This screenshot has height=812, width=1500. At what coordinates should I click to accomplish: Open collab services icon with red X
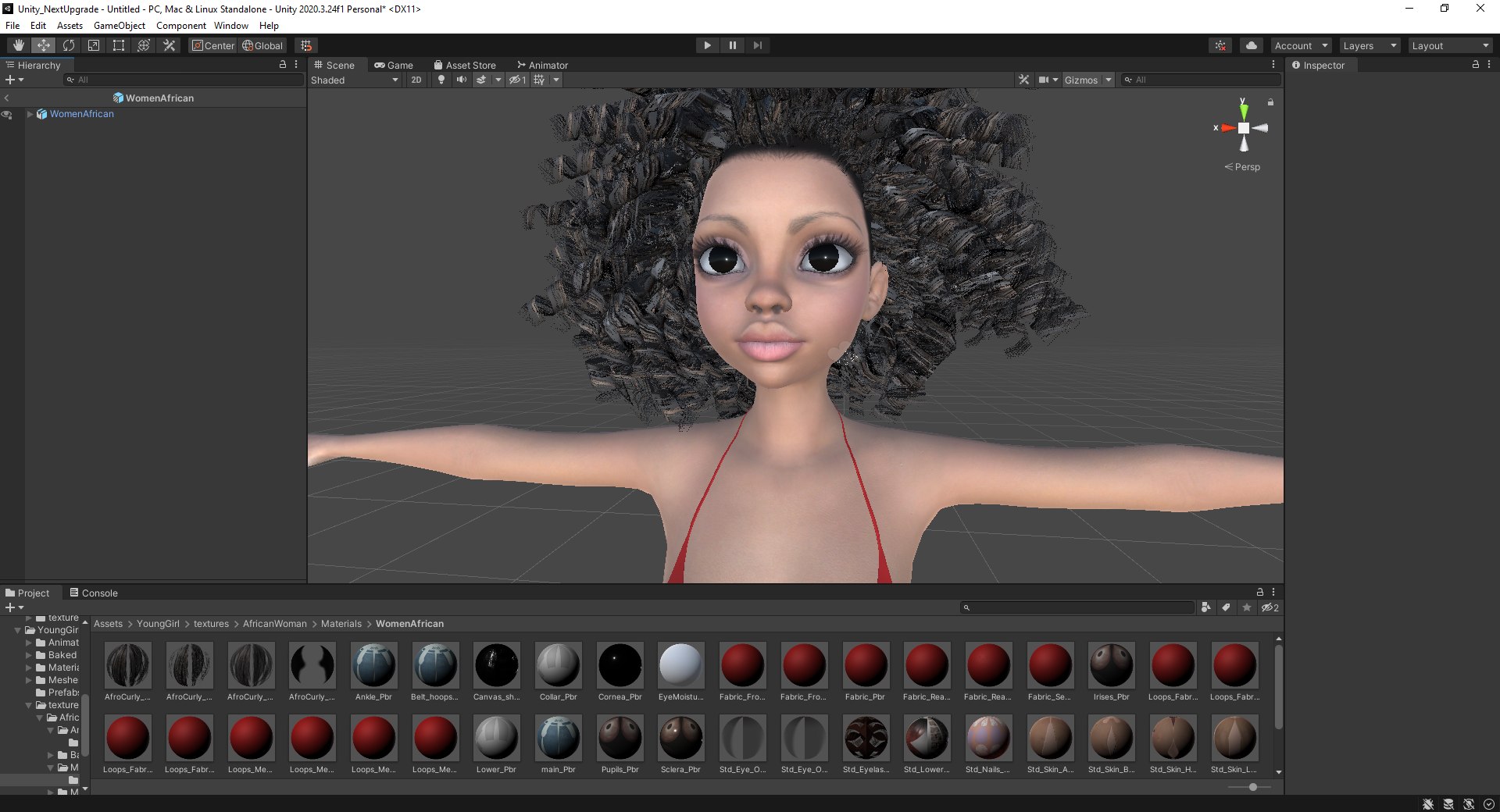(1220, 45)
